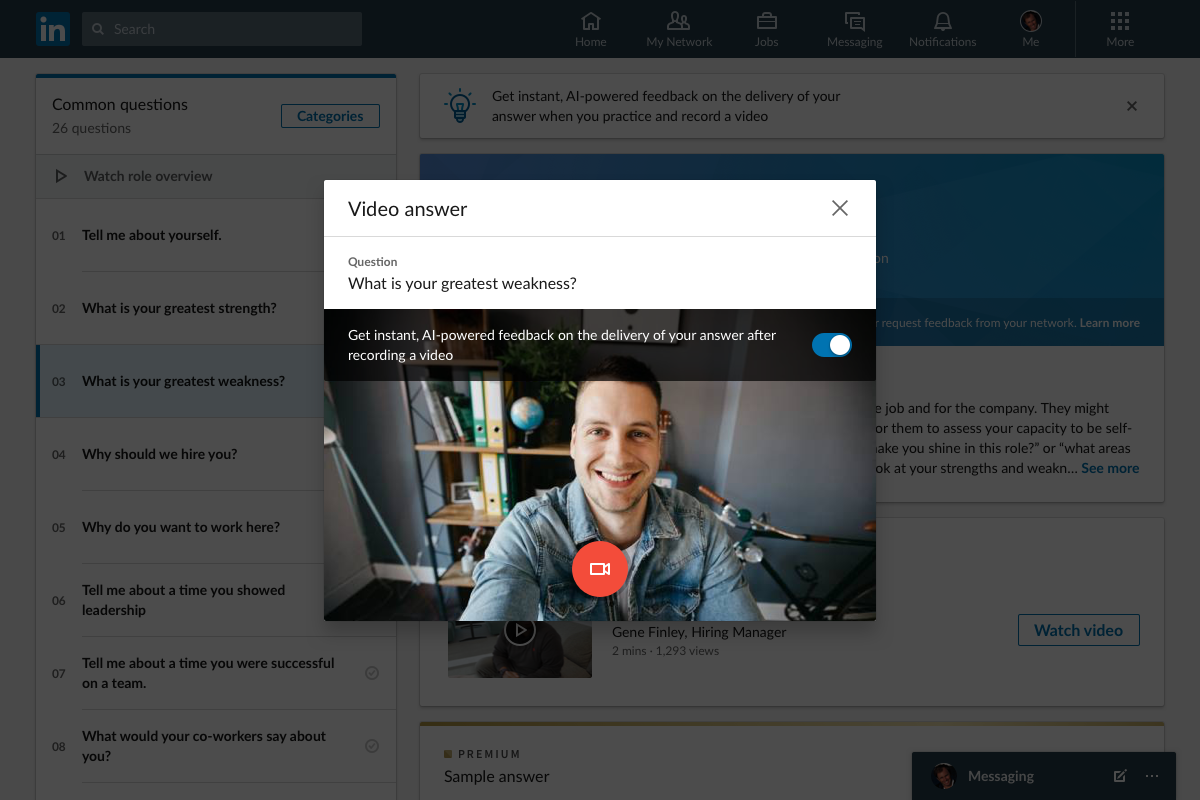Start recording with the red camera button
This screenshot has width=1200, height=800.
tap(600, 568)
